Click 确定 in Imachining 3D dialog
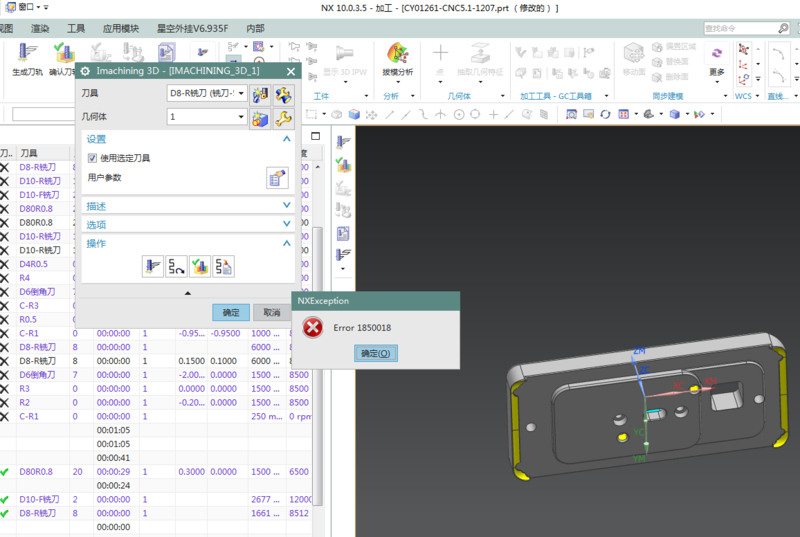This screenshot has width=800, height=537. pos(231,312)
